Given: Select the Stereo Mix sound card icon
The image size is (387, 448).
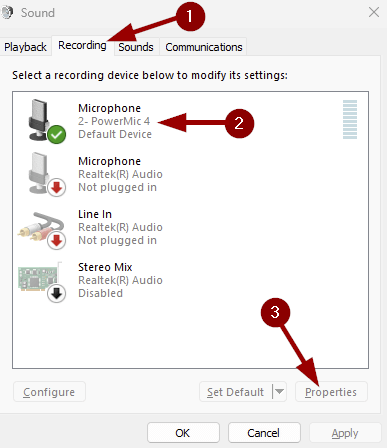Looking at the screenshot, I should pyautogui.click(x=42, y=281).
